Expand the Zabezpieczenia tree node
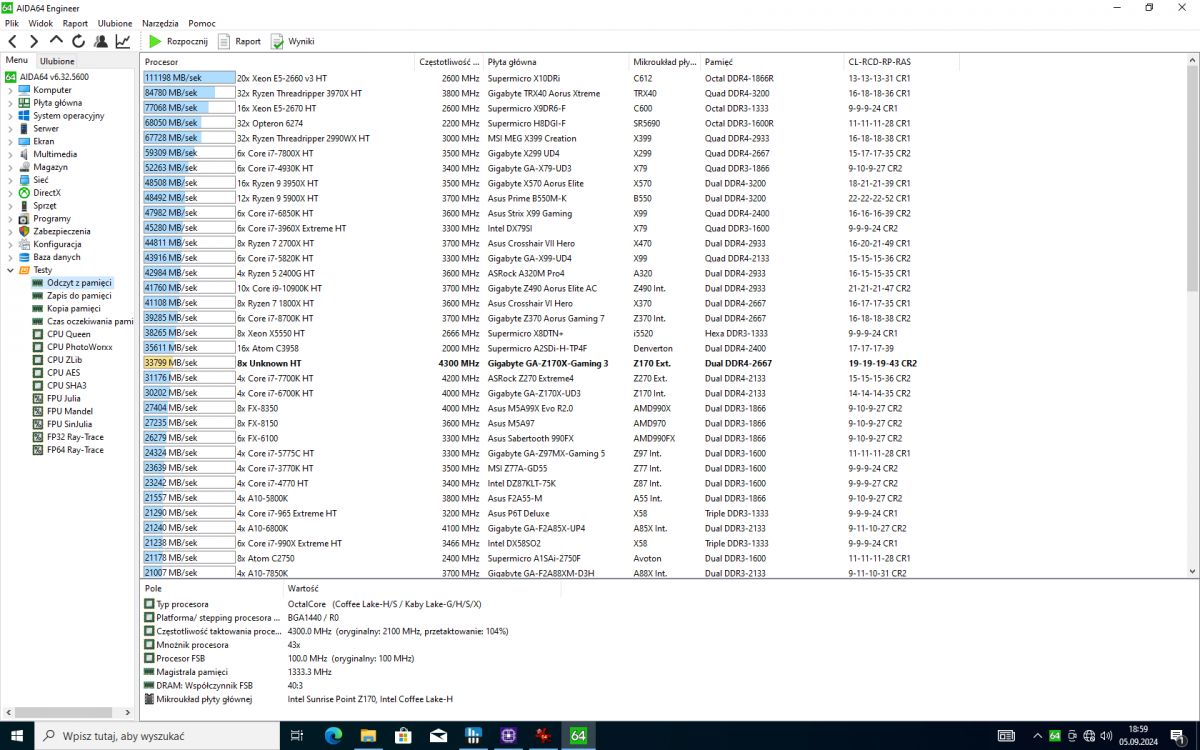 pyautogui.click(x=11, y=231)
